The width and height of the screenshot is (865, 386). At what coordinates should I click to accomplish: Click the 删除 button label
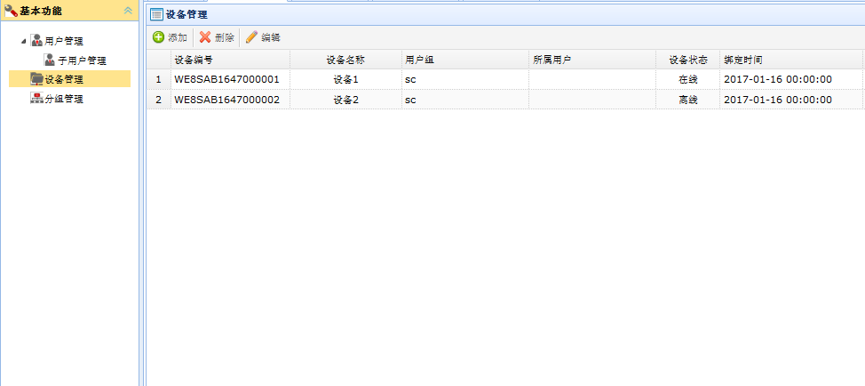pyautogui.click(x=225, y=37)
